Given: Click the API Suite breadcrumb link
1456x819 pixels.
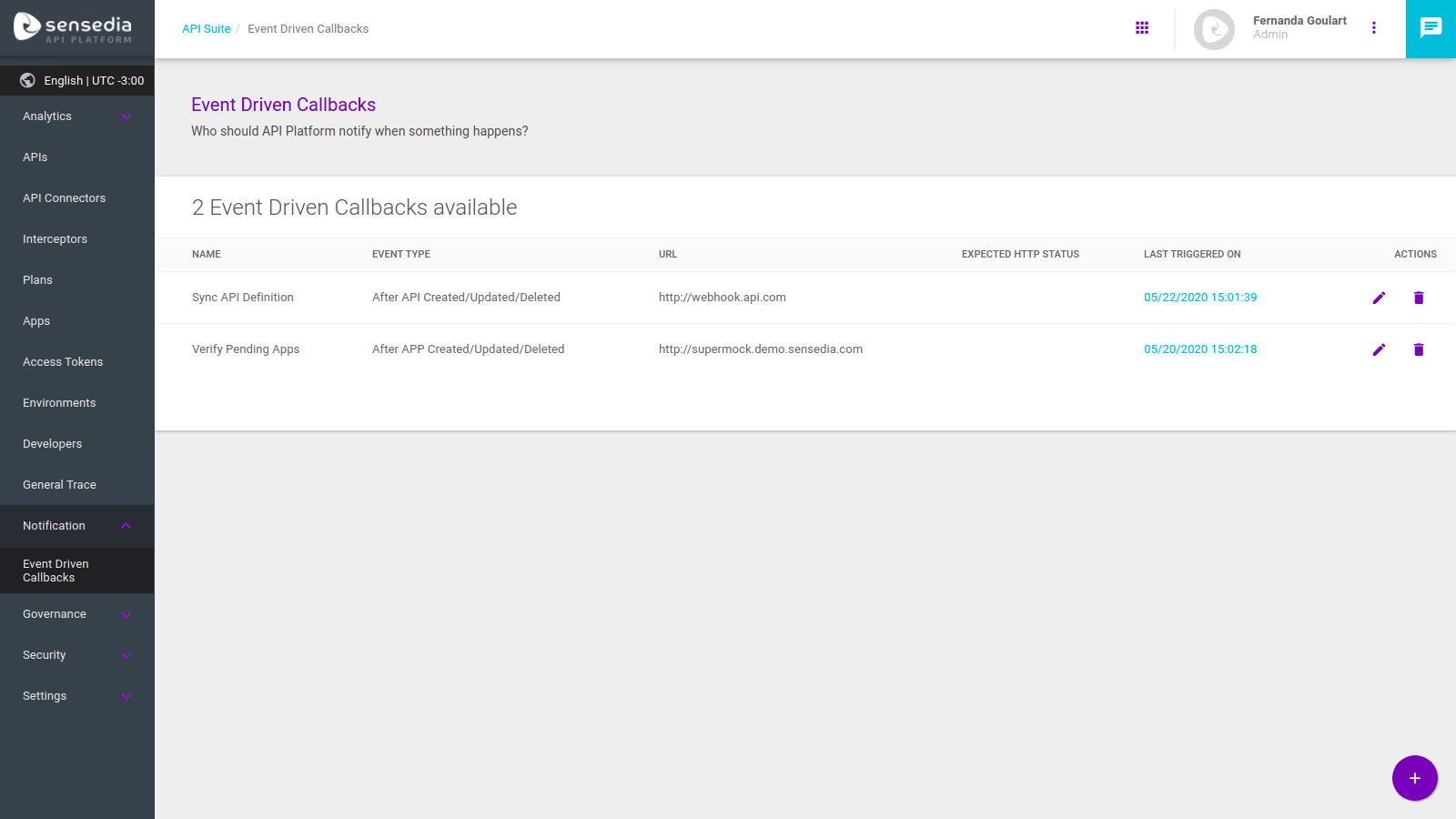Looking at the screenshot, I should [x=207, y=28].
